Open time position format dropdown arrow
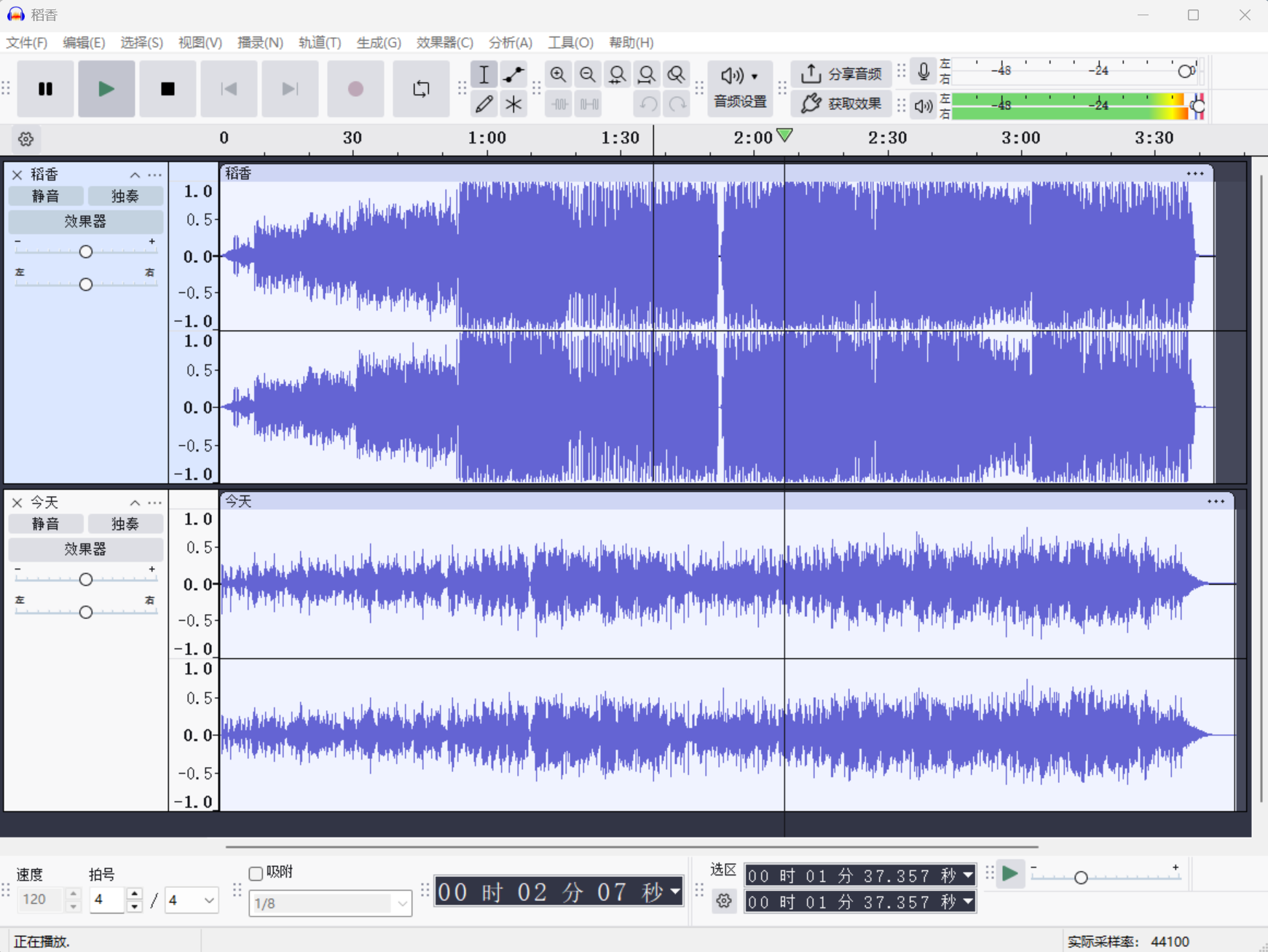The height and width of the screenshot is (952, 1268). (675, 891)
